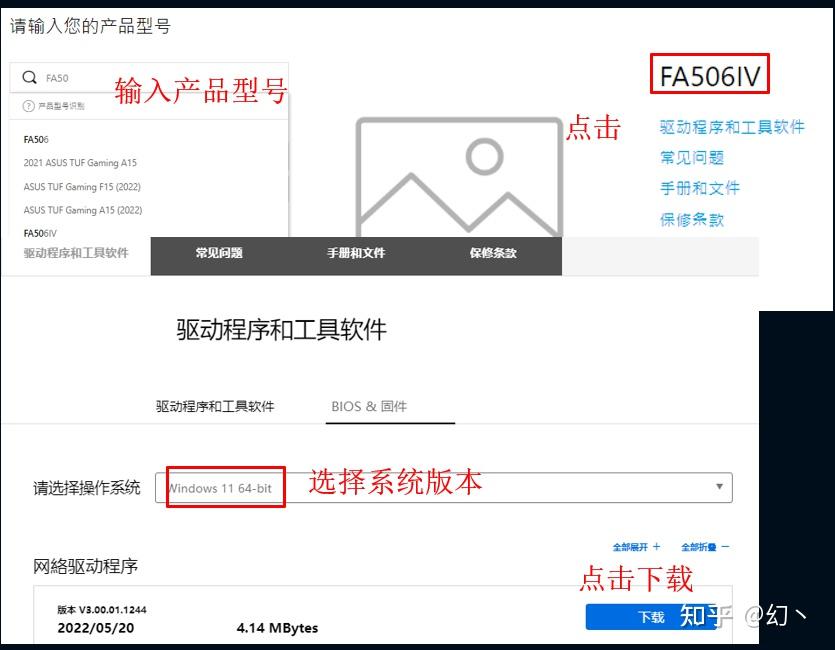Switch to 驱动程序和工具软件 nav tab

76,253
